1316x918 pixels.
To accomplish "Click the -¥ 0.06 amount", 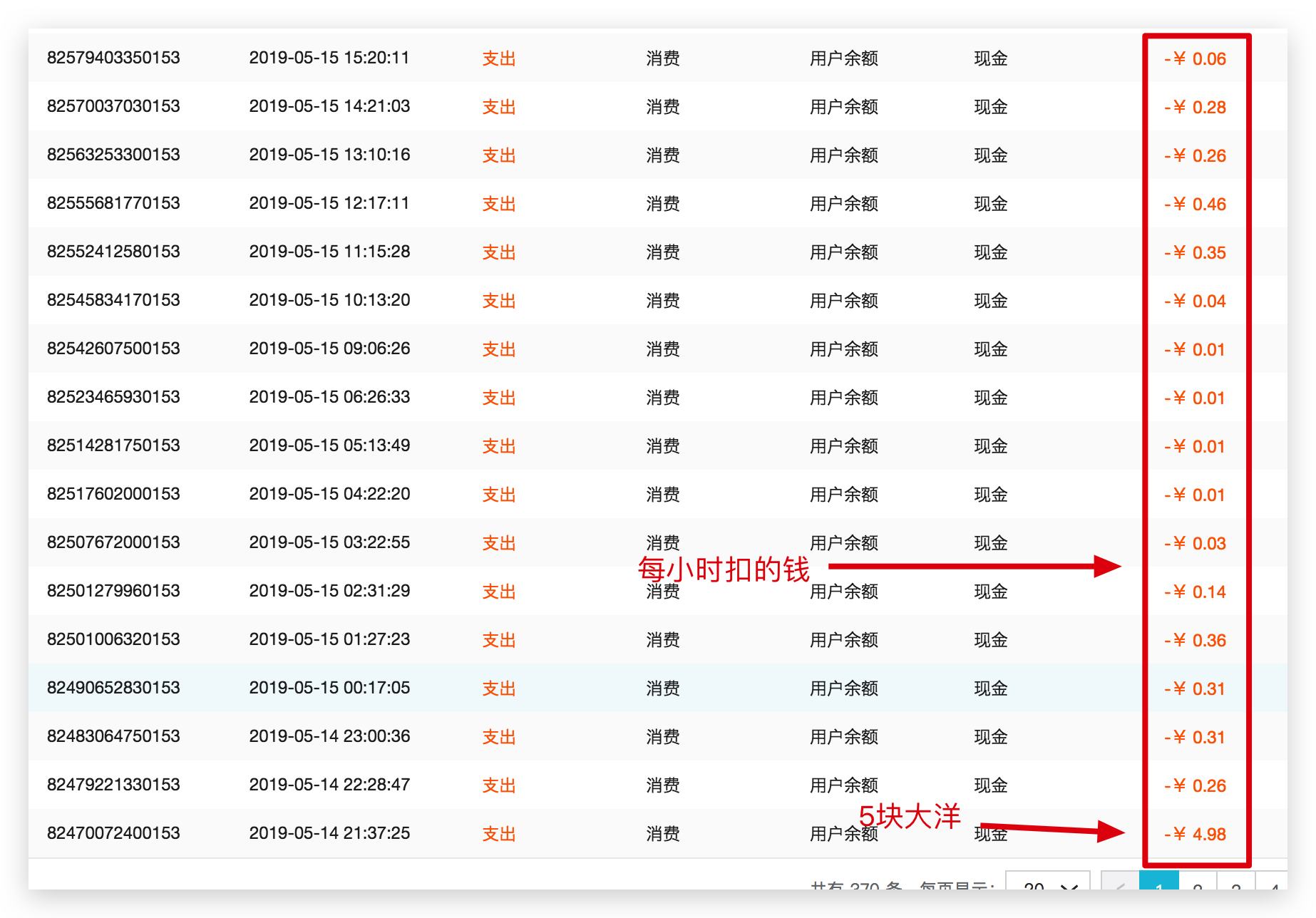I will (x=1196, y=58).
